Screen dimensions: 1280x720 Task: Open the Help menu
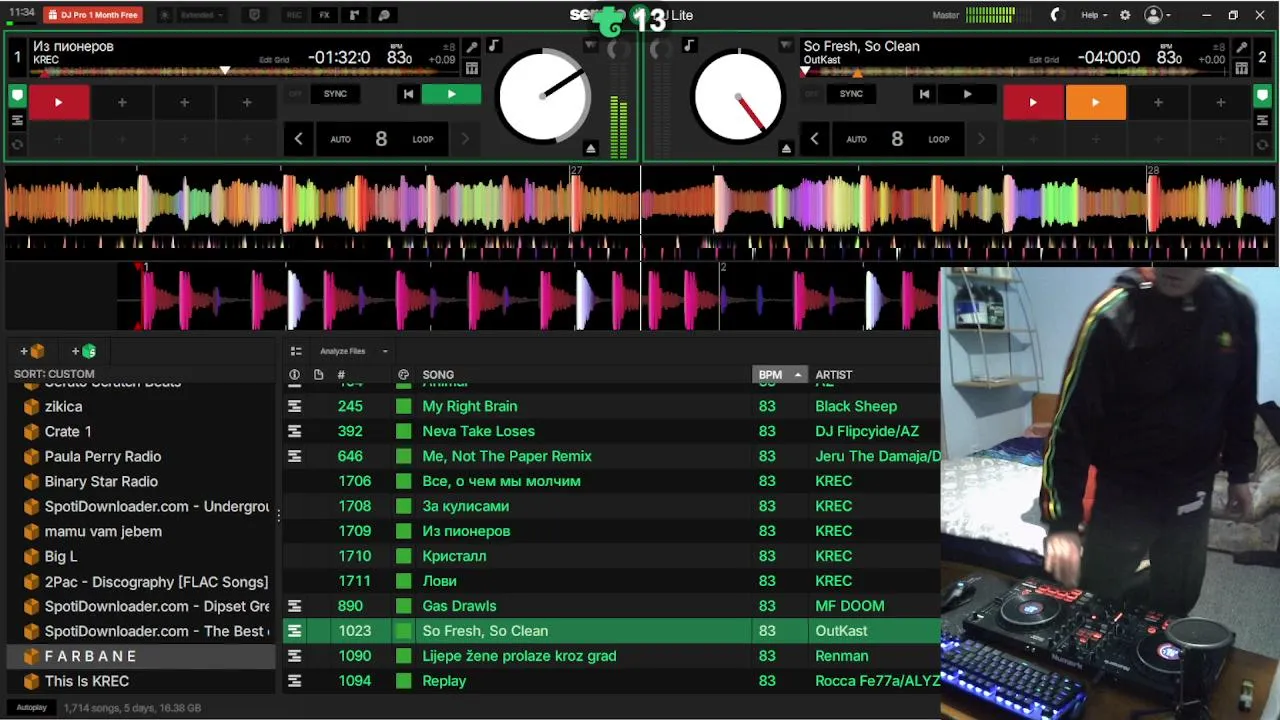tap(1093, 15)
